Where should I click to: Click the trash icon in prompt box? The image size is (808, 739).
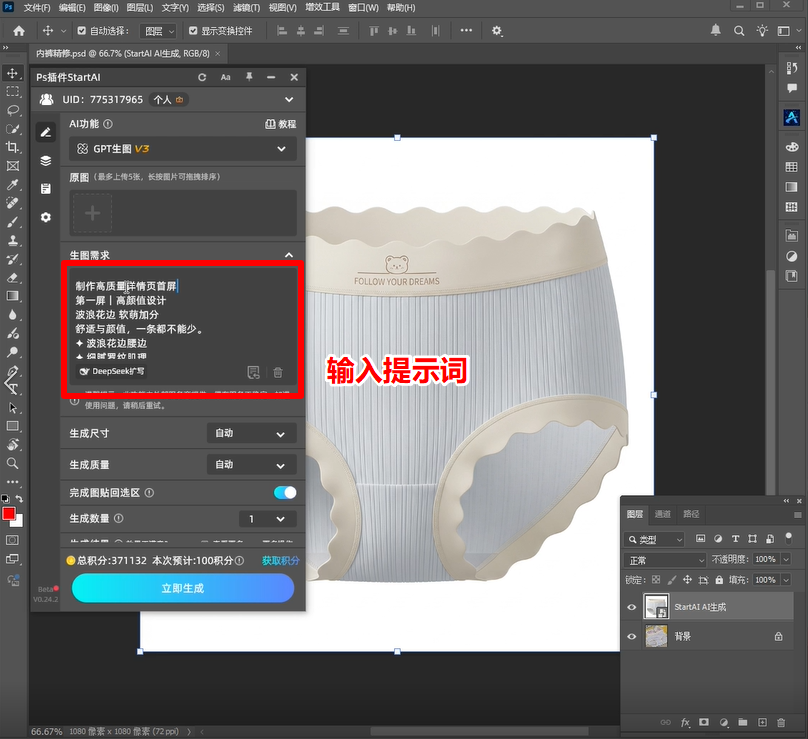coord(278,372)
